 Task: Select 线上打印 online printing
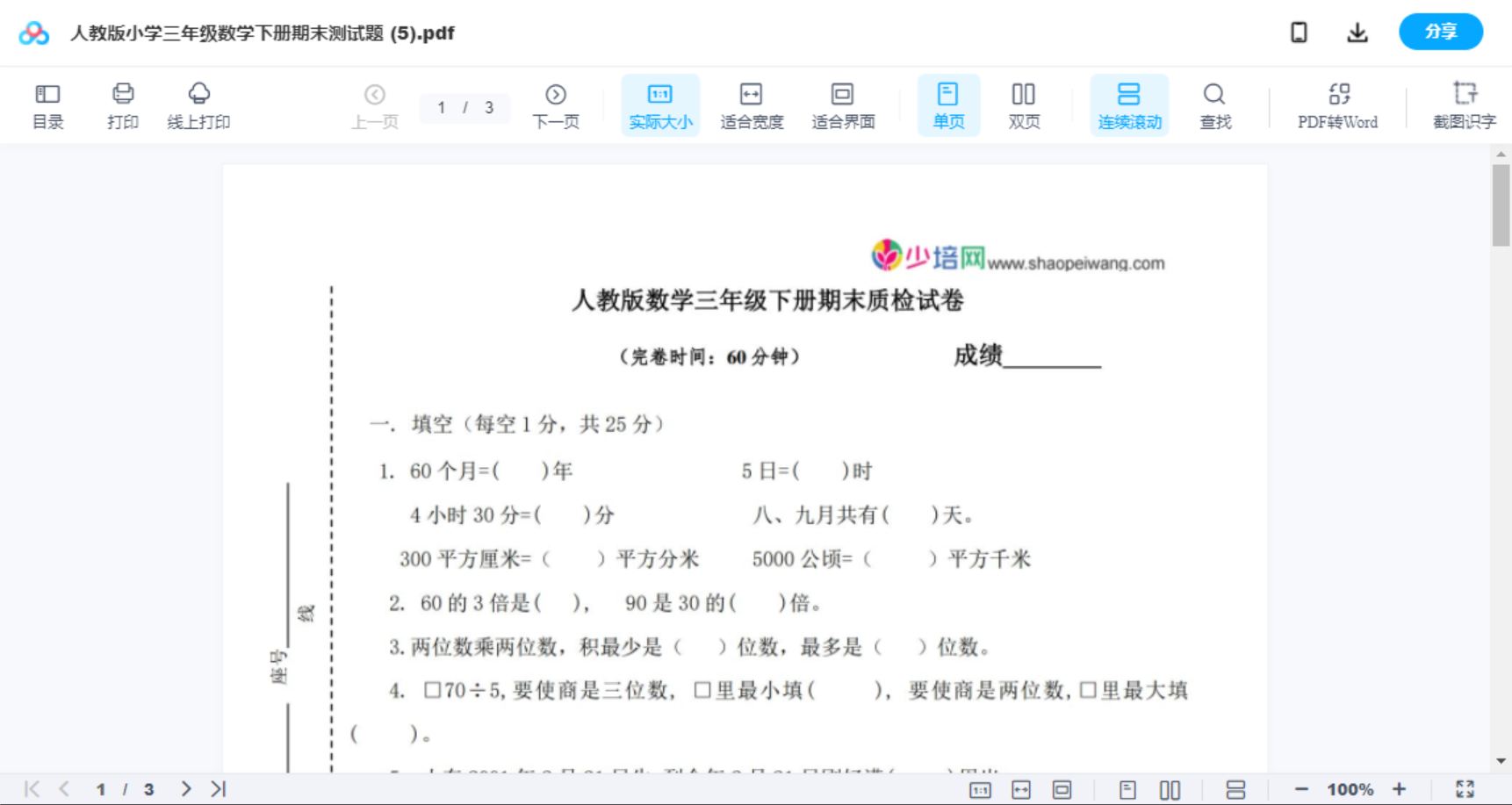point(199,104)
